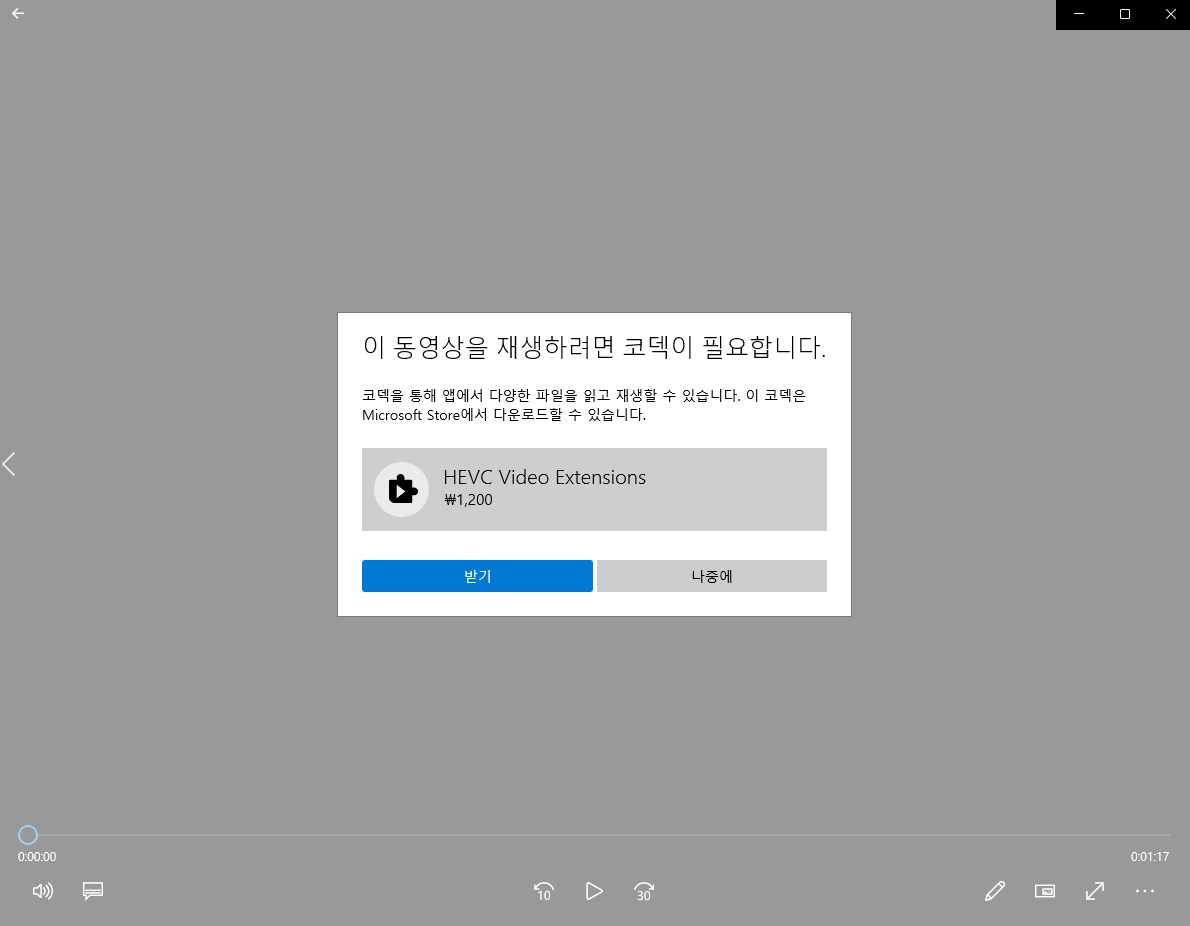Click the HEVC codec puzzle icon
The image size is (1190, 926).
click(401, 490)
